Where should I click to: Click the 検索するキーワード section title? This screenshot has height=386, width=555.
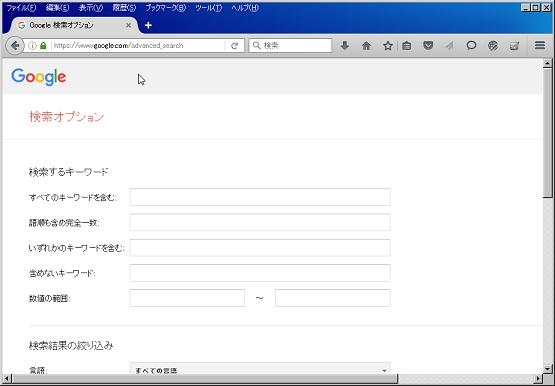point(68,172)
